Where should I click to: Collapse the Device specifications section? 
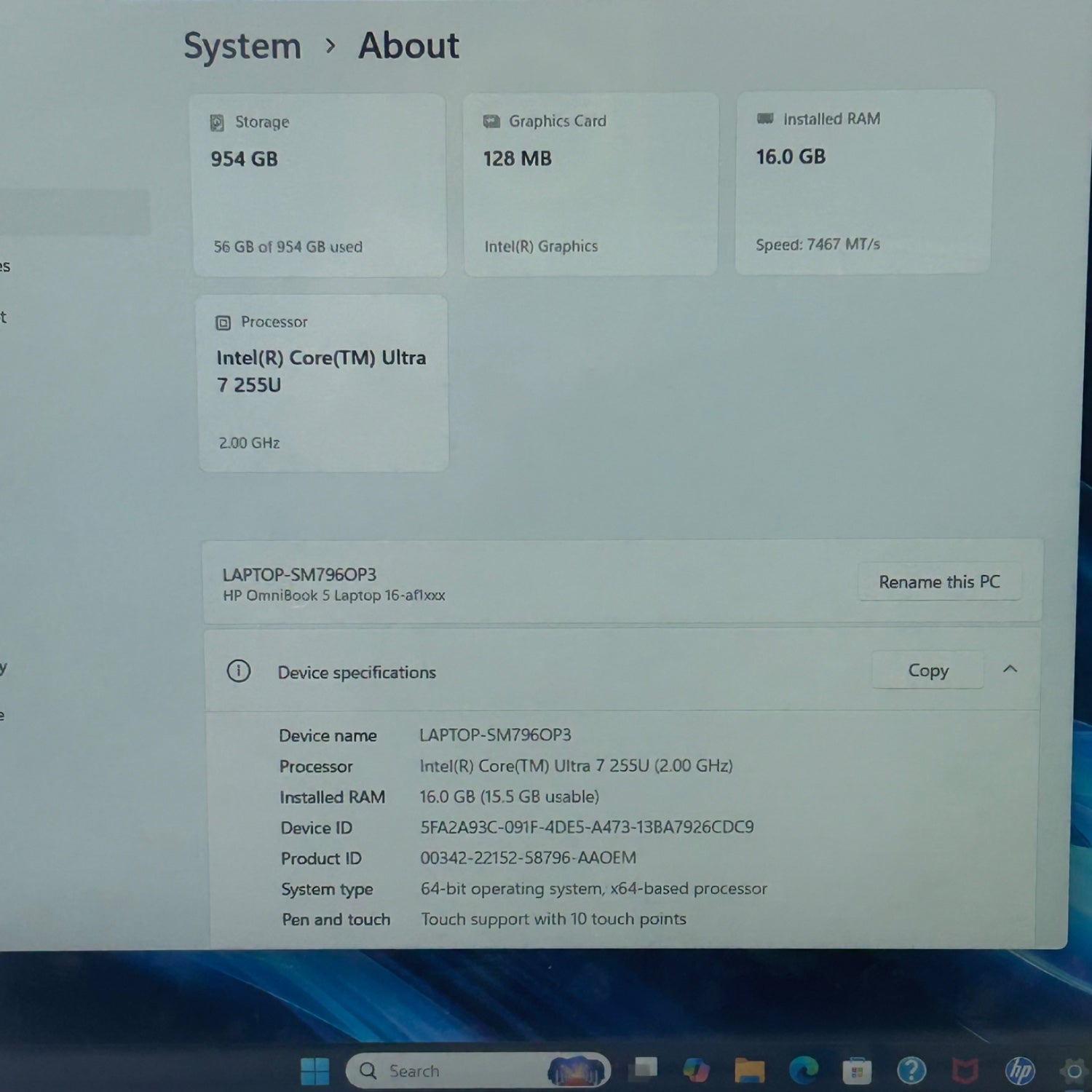click(1010, 669)
